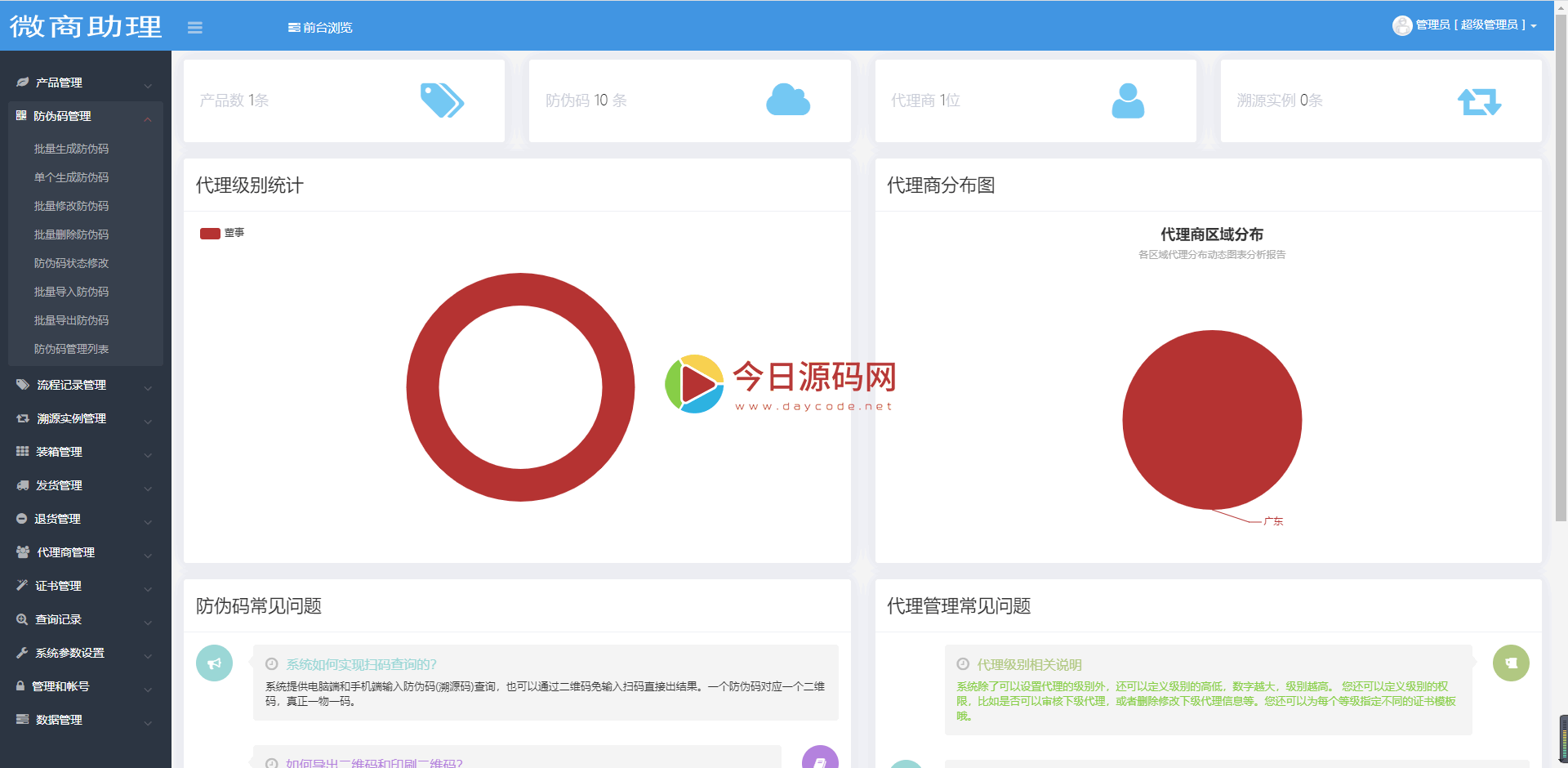The width and height of the screenshot is (1568, 768).
Task: Click the megaphone icon in 防伪码常见问题
Action: tap(214, 663)
